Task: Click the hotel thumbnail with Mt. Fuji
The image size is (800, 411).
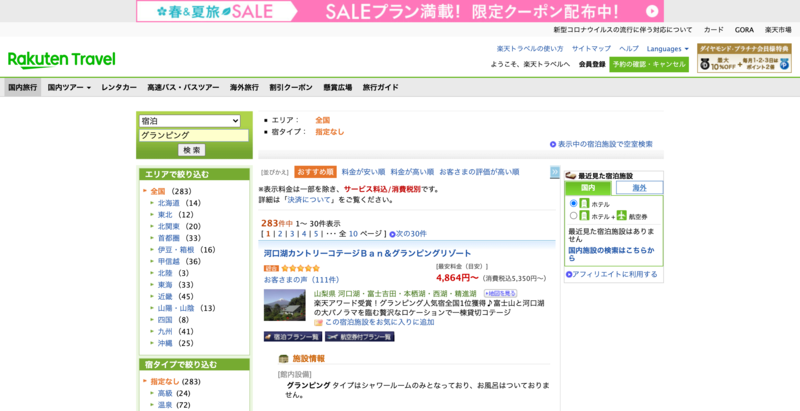Action: coord(284,305)
